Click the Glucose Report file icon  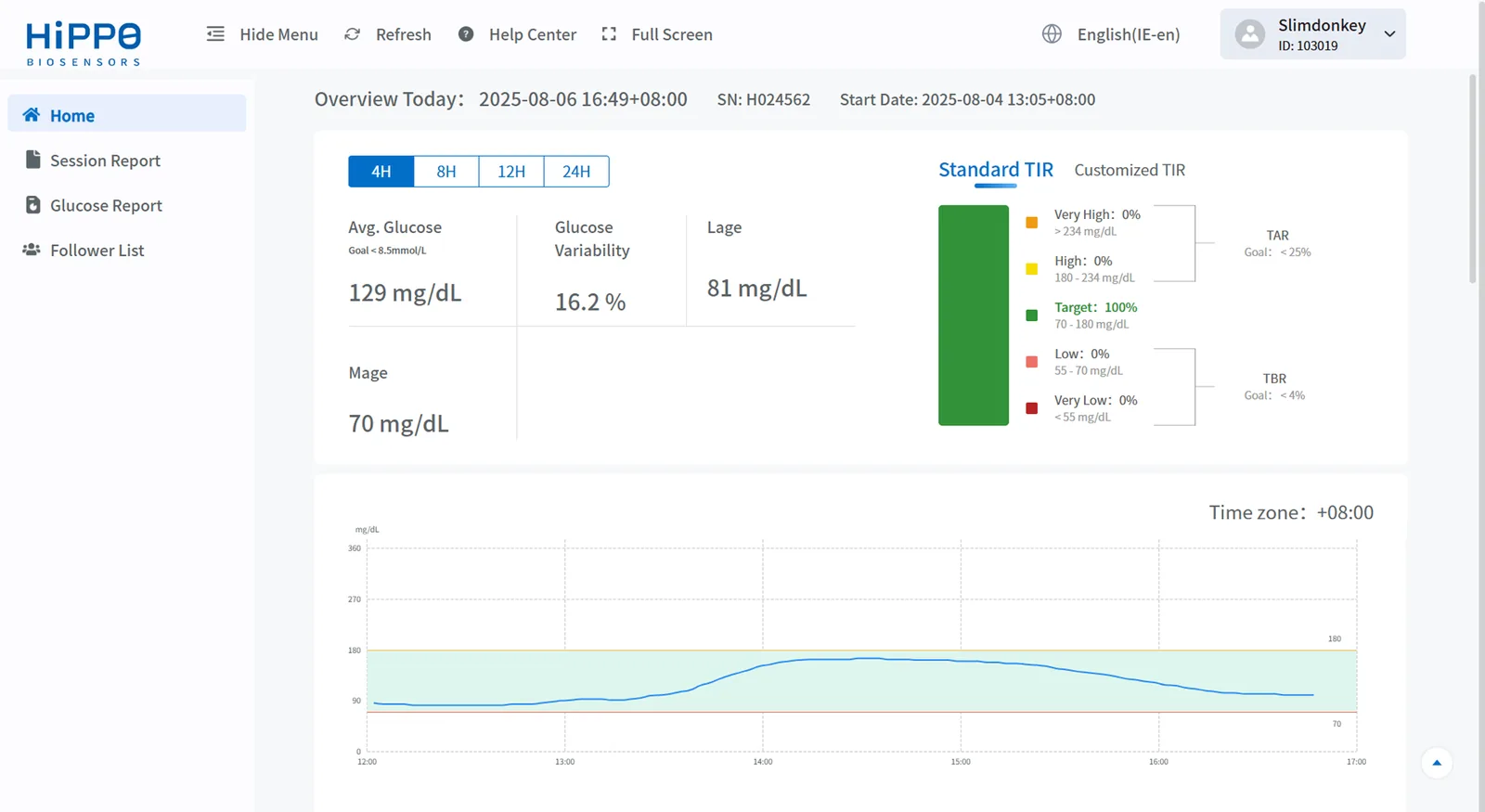click(x=32, y=205)
